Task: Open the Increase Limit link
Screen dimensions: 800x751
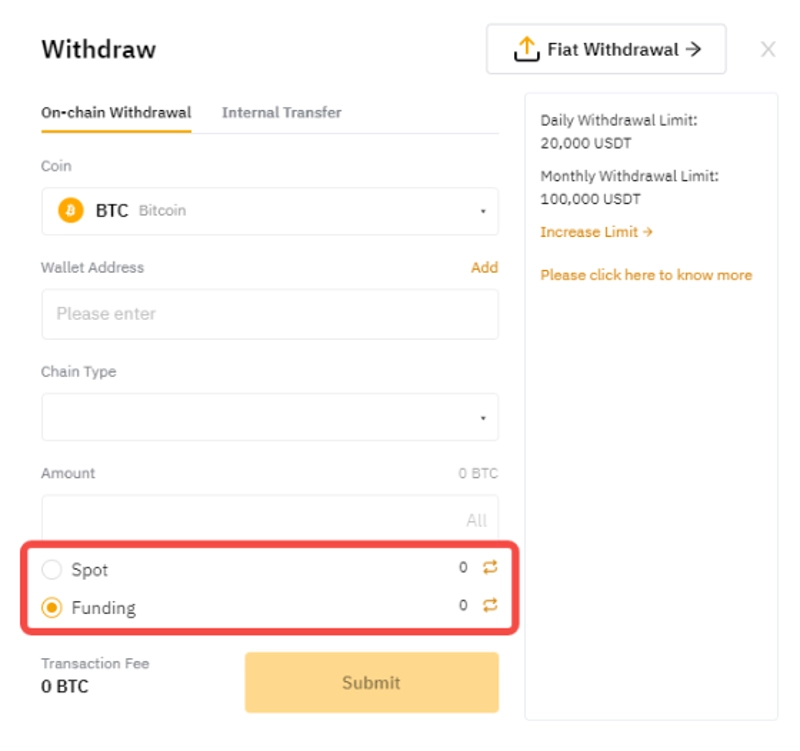Action: click(596, 232)
